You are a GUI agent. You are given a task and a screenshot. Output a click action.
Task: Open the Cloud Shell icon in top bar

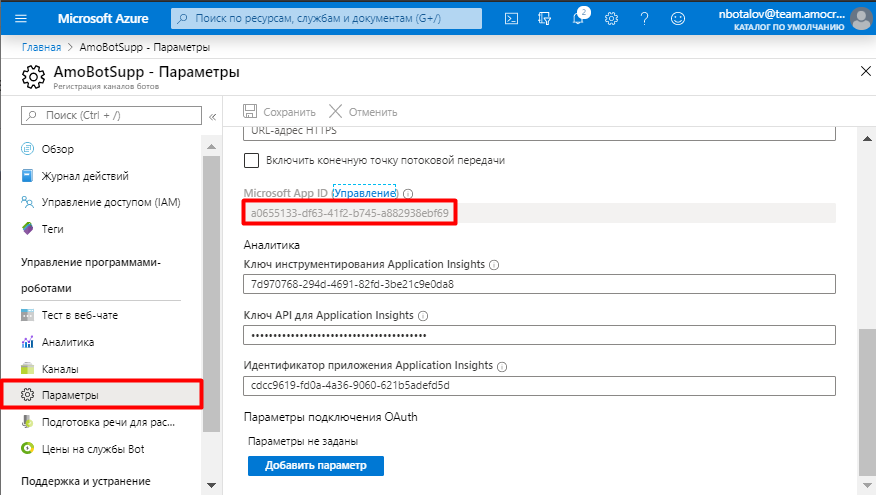pos(511,18)
